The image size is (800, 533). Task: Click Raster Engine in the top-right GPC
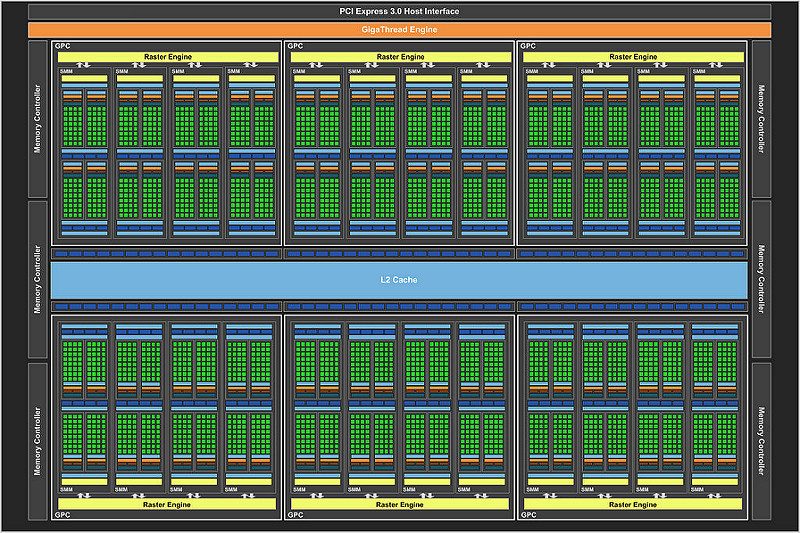[x=632, y=57]
